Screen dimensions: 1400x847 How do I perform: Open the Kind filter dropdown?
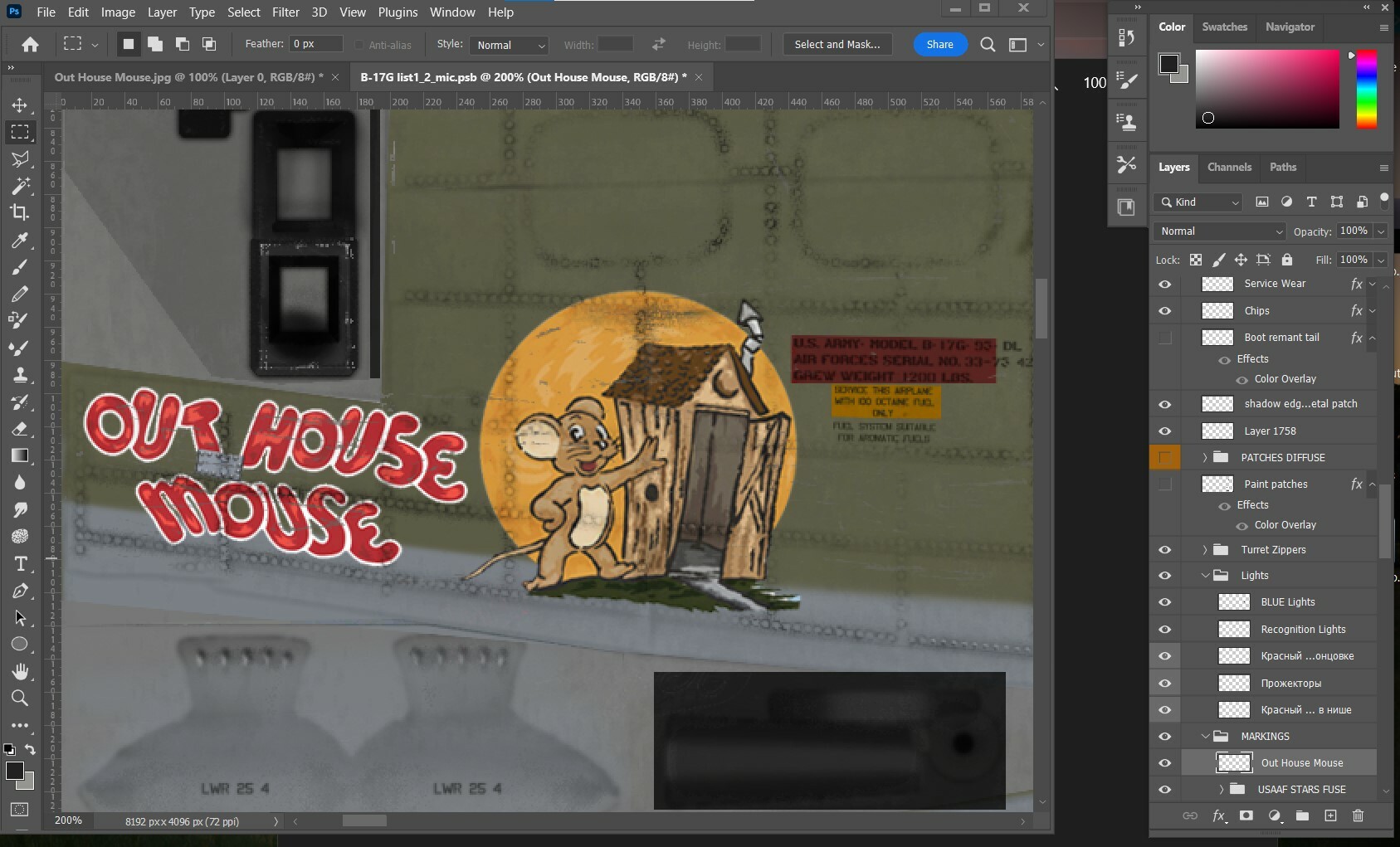point(1198,202)
